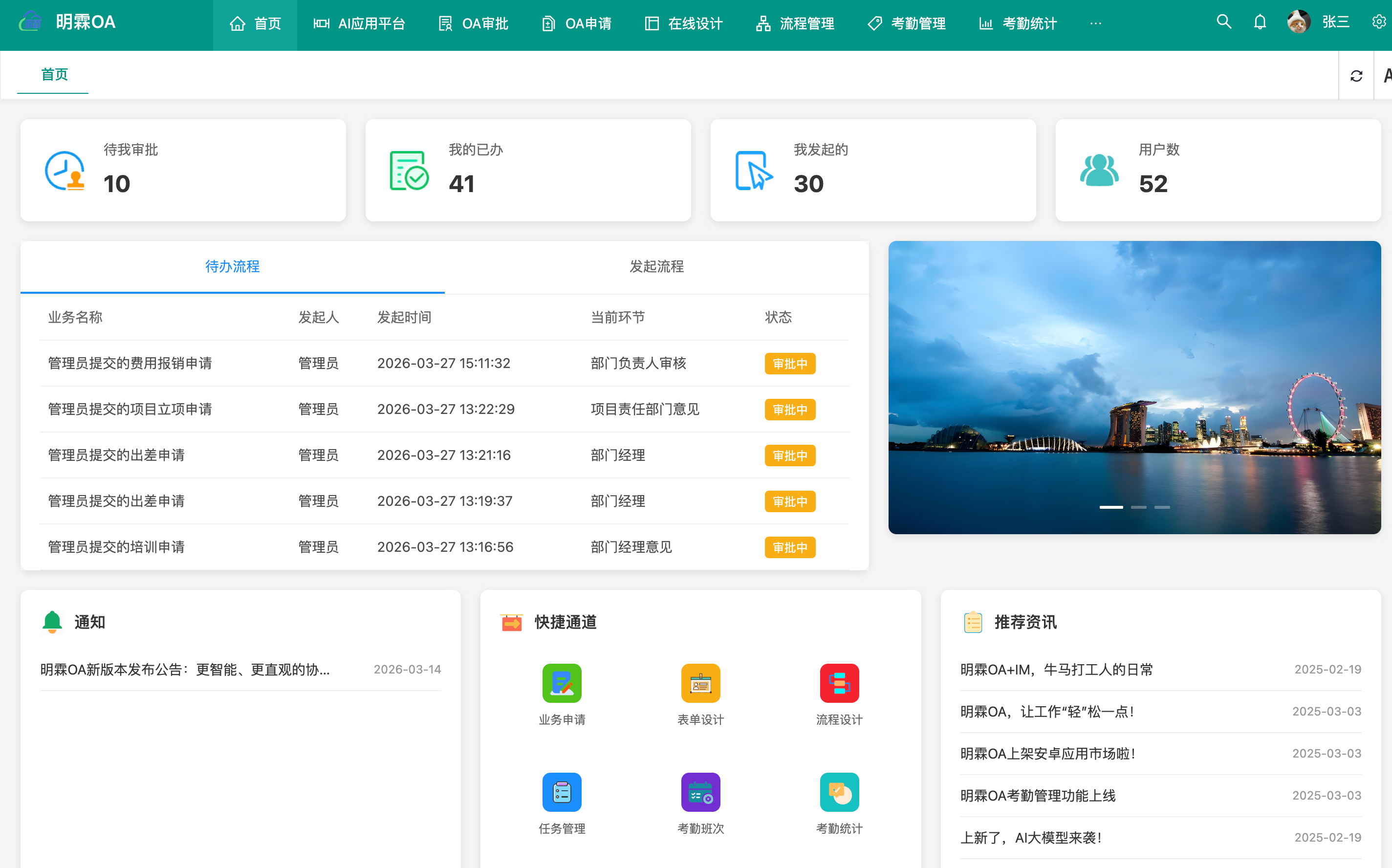
Task: Click the 管理员提交的培训申请 row title
Action: point(116,547)
